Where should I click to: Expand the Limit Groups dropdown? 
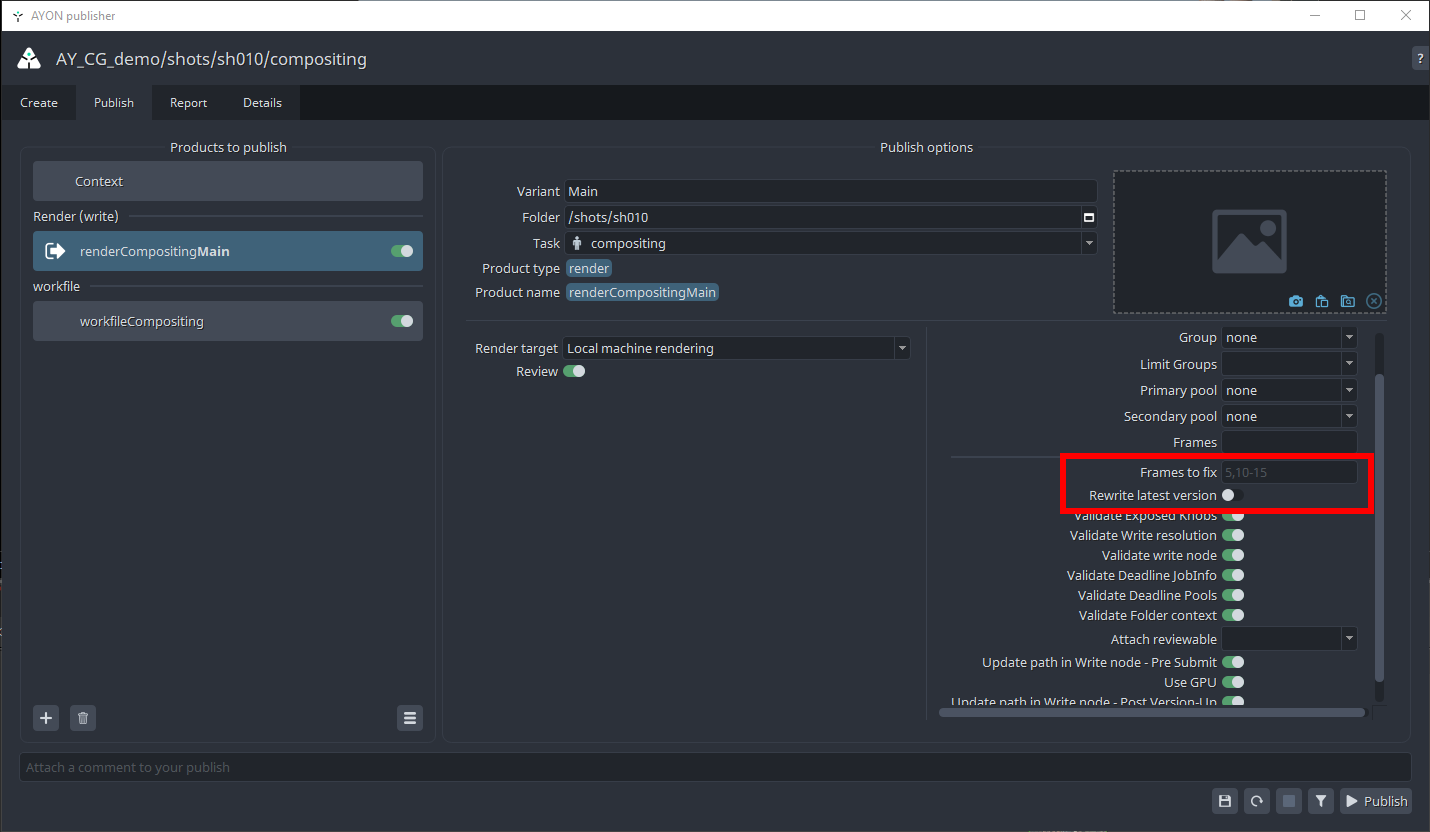click(x=1290, y=364)
